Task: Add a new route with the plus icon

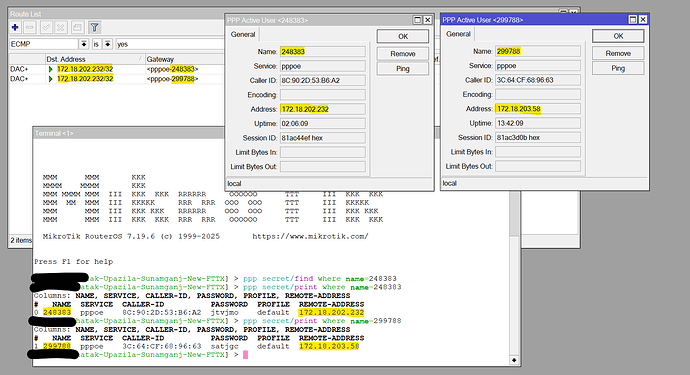Action: pyautogui.click(x=15, y=27)
